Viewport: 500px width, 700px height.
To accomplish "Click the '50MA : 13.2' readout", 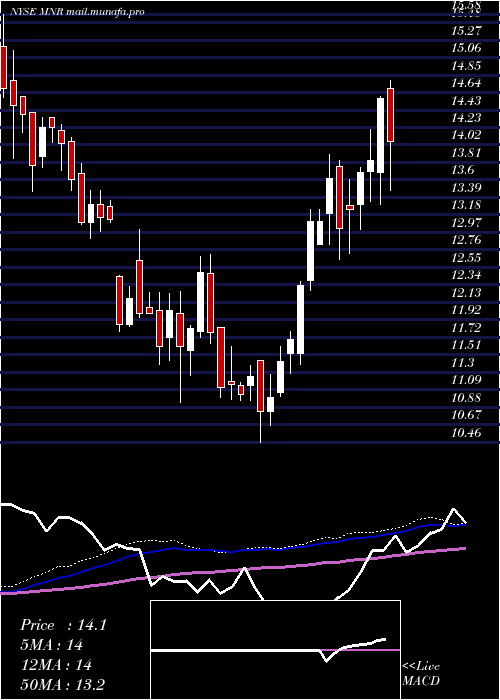I will pos(63,685).
